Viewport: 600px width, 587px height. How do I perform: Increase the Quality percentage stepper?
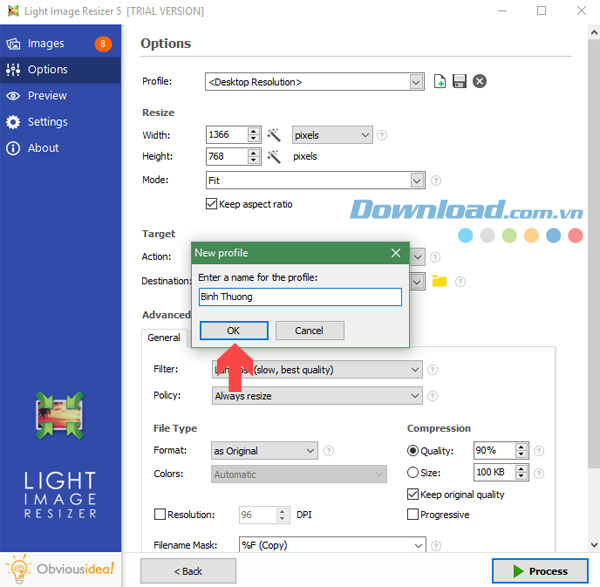pos(521,447)
